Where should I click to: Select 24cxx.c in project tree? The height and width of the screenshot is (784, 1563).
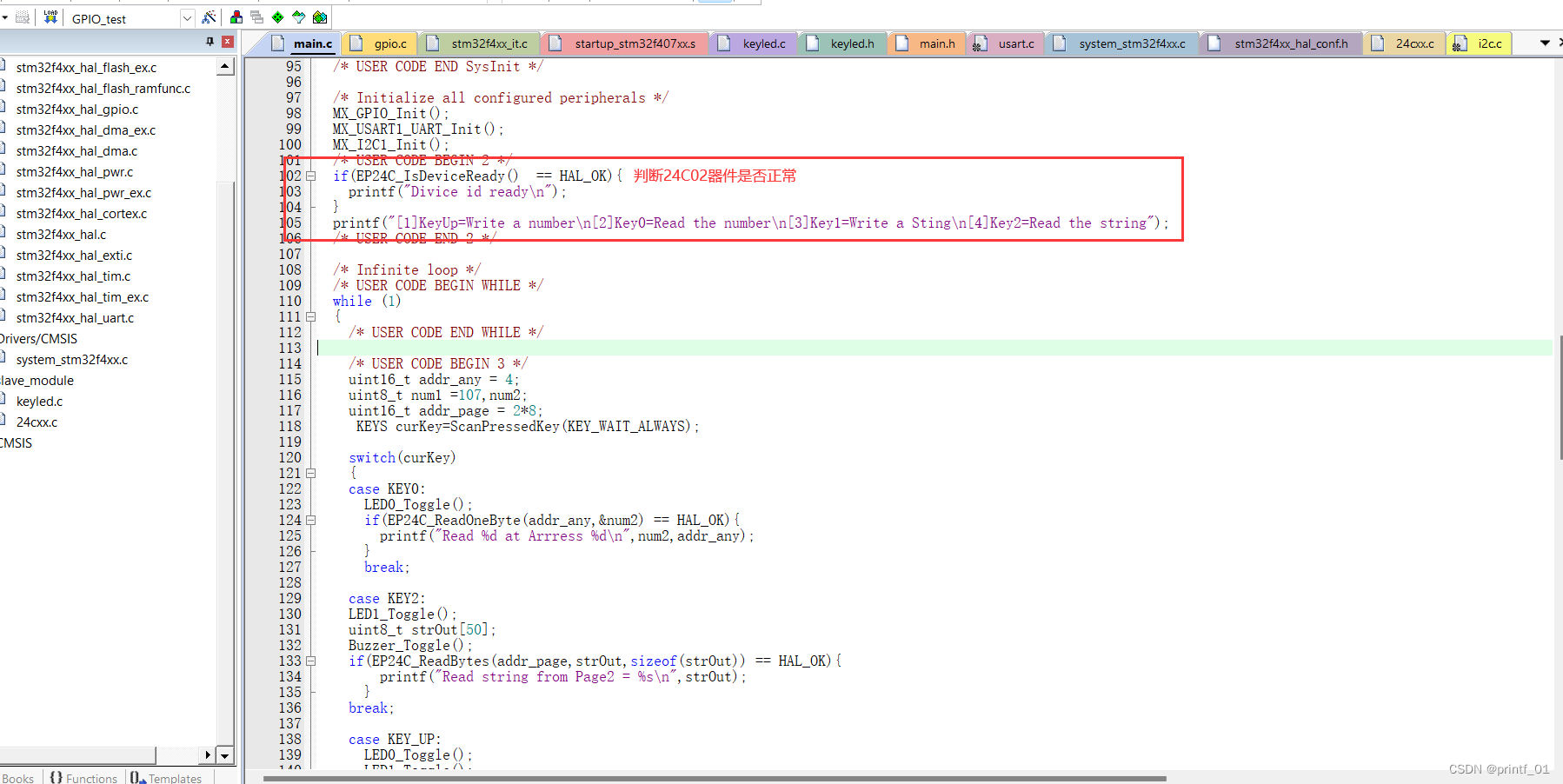(37, 422)
